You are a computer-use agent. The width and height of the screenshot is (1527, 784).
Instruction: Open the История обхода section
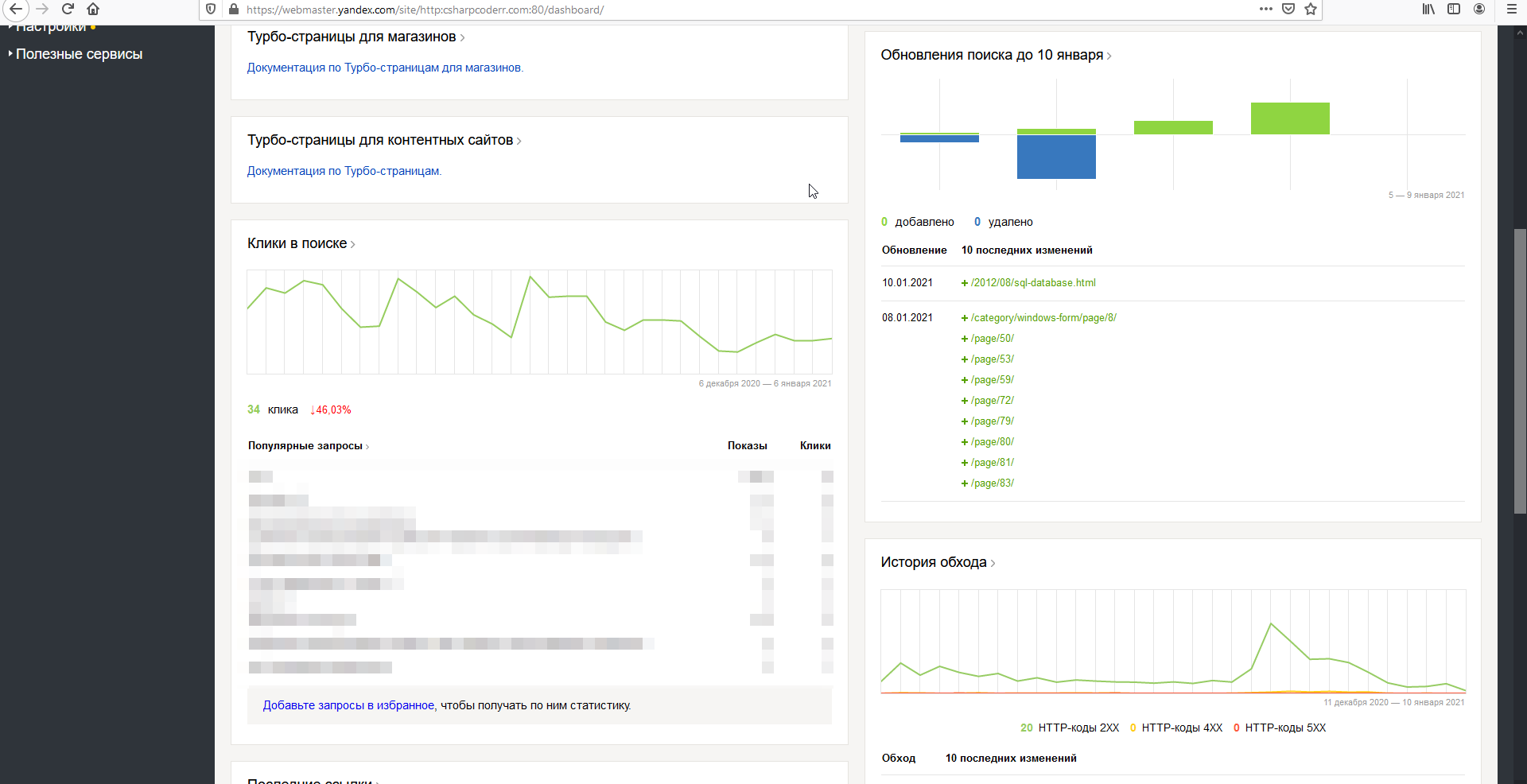(x=934, y=562)
